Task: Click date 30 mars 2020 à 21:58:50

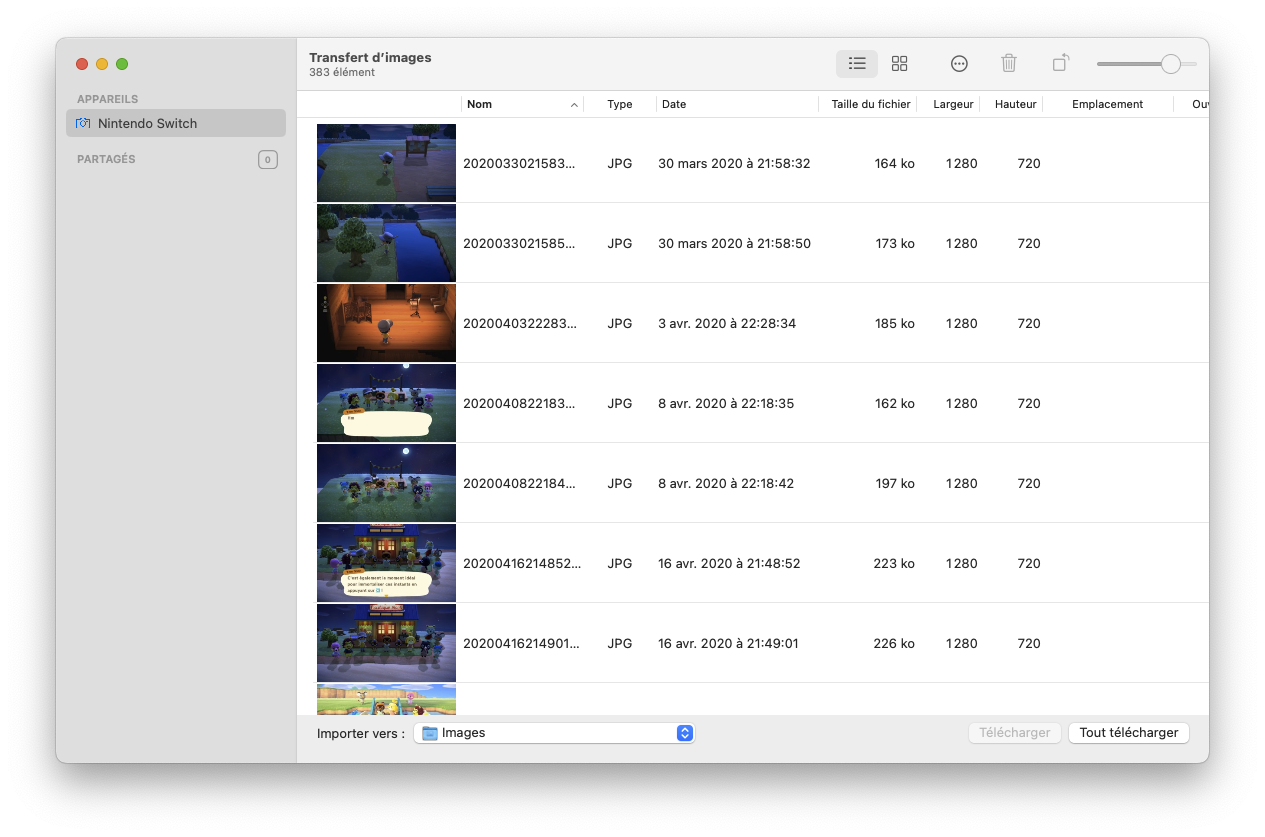Action: (x=734, y=243)
